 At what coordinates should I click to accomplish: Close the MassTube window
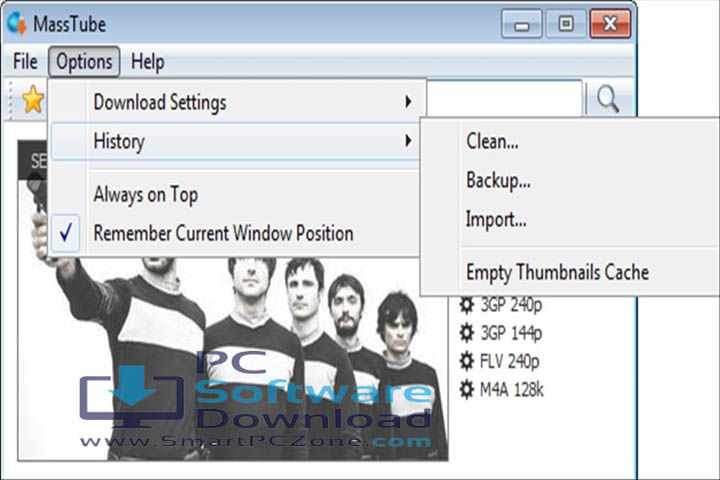[x=611, y=24]
